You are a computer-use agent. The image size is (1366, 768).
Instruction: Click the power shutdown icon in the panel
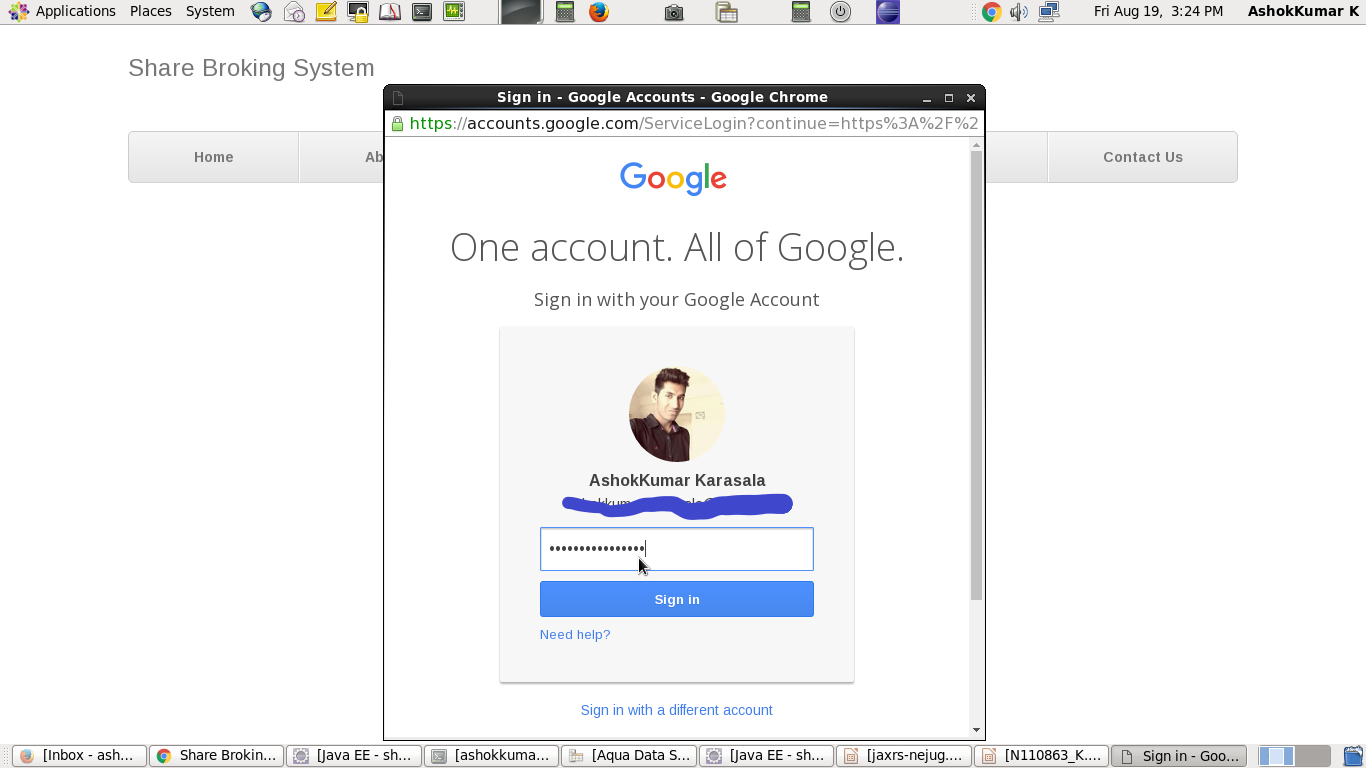pos(841,12)
